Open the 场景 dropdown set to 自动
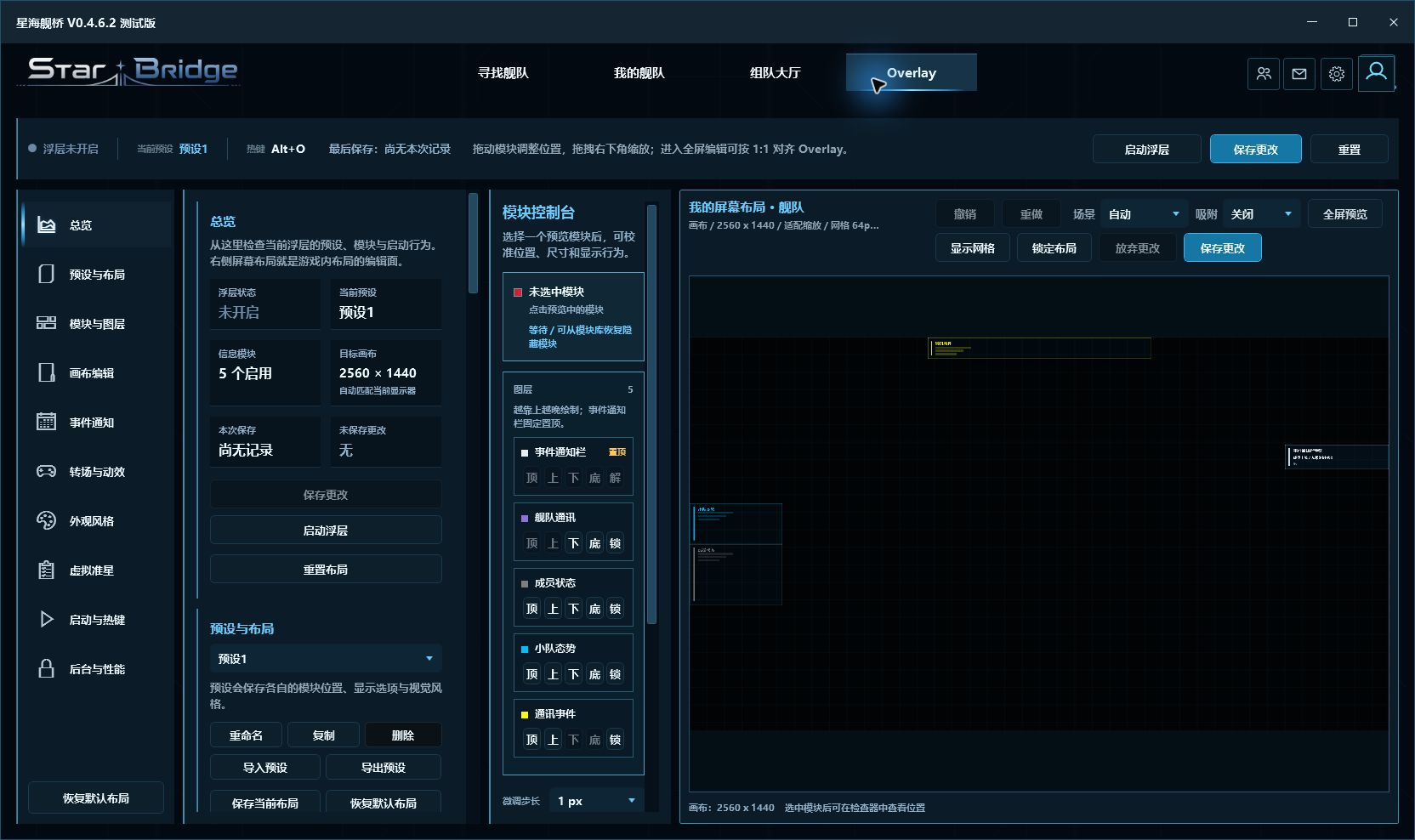This screenshot has height=840, width=1415. pos(1144,214)
